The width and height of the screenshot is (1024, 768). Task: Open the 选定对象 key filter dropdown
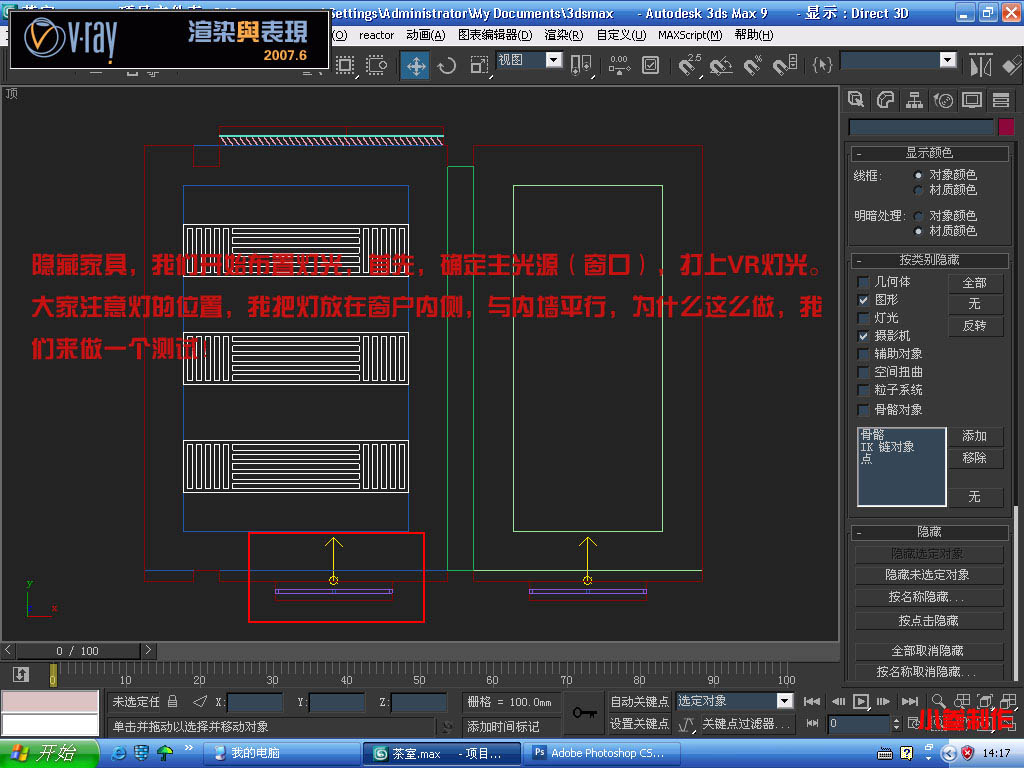point(784,701)
